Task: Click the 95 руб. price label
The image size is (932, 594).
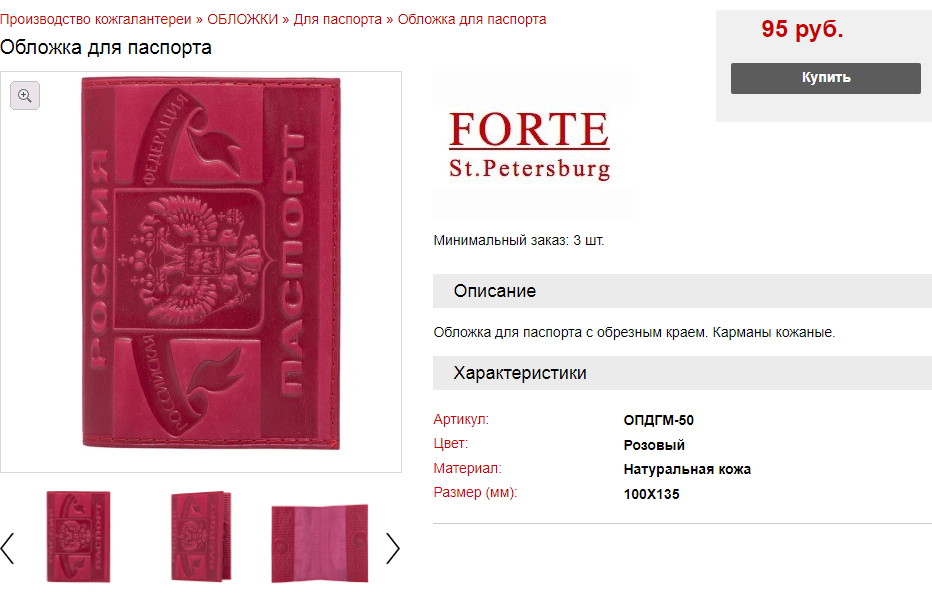Action: (802, 29)
